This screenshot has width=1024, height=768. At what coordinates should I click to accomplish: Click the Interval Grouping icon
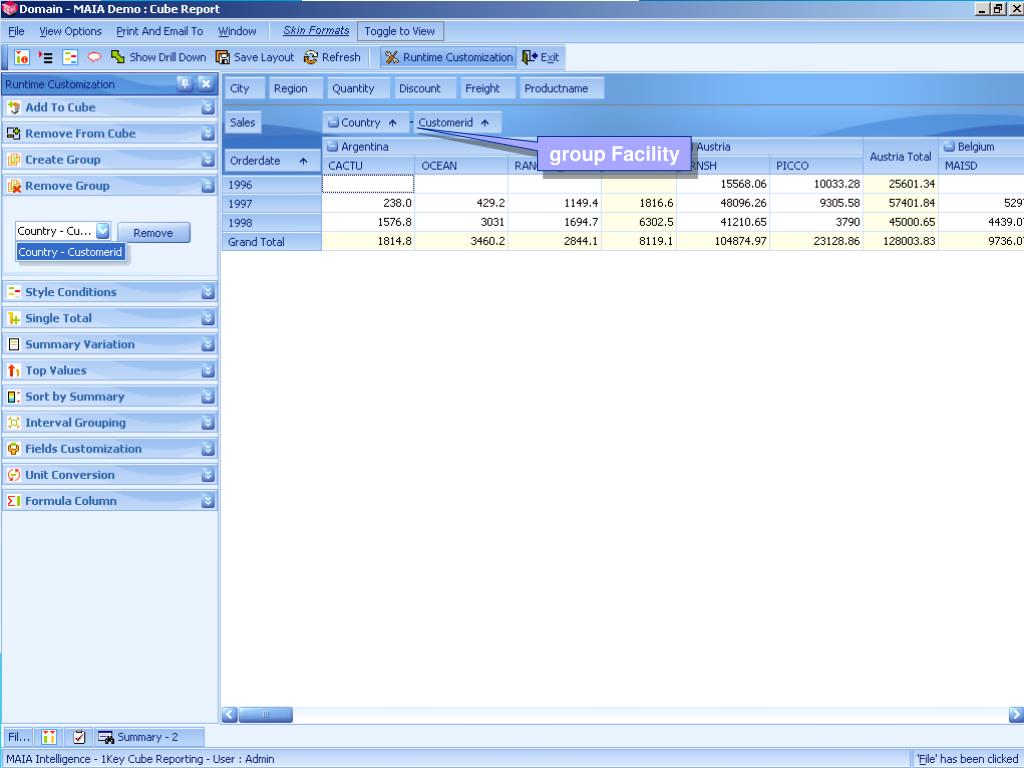pyautogui.click(x=14, y=423)
